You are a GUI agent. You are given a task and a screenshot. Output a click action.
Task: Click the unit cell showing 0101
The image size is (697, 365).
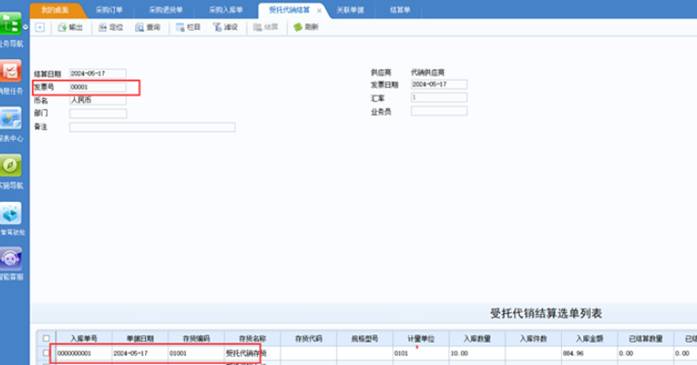point(421,353)
